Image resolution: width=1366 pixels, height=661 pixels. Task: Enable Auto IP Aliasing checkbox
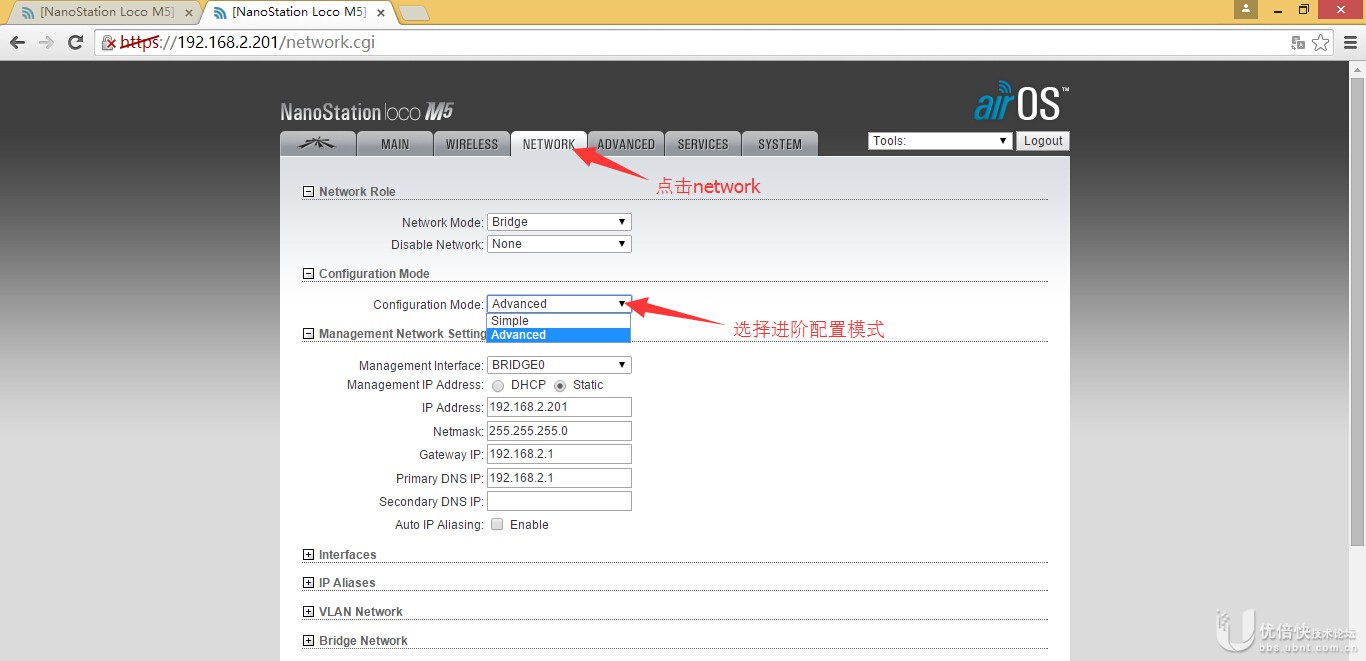[497, 525]
